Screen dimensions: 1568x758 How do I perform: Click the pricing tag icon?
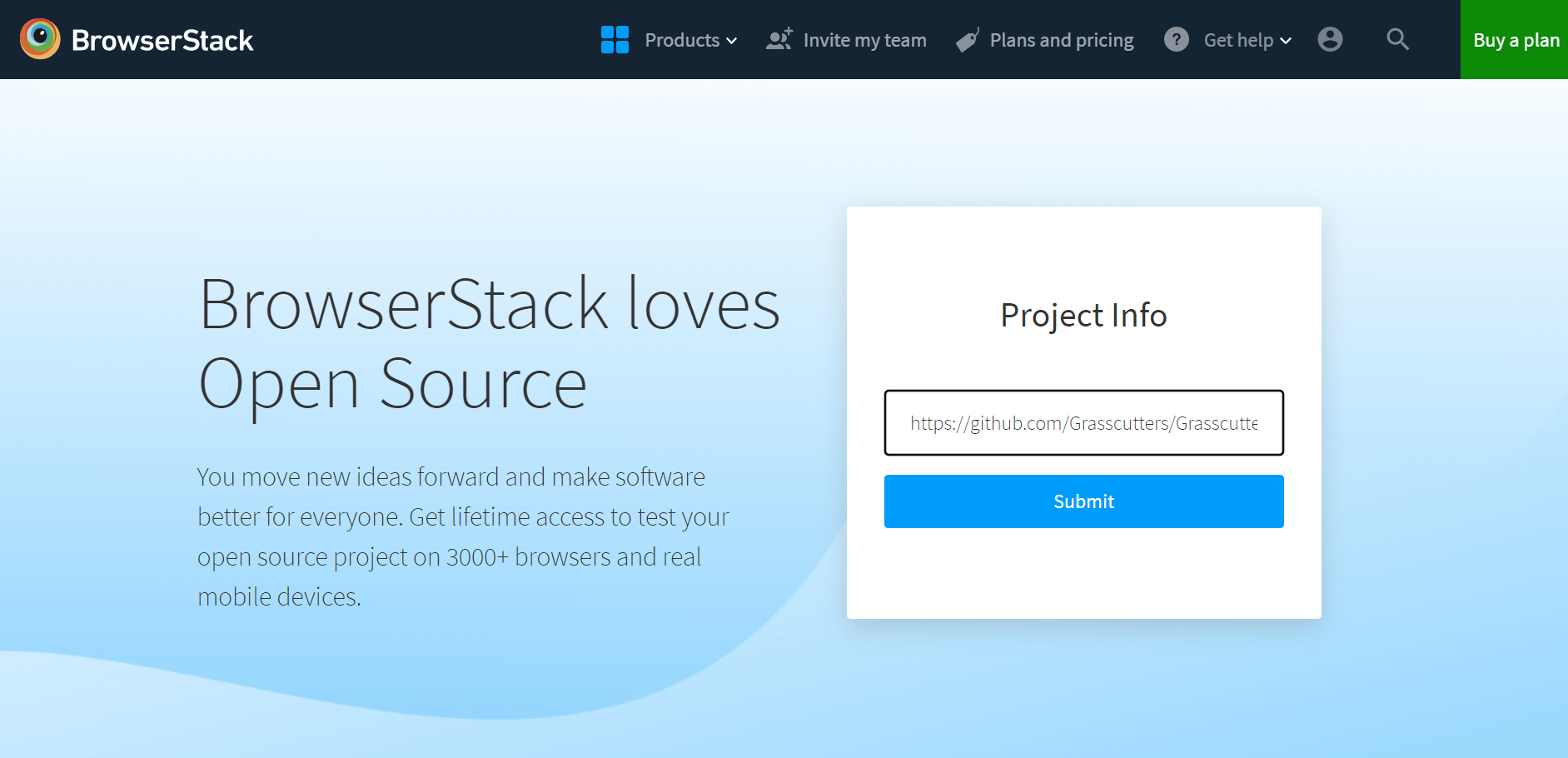[968, 39]
